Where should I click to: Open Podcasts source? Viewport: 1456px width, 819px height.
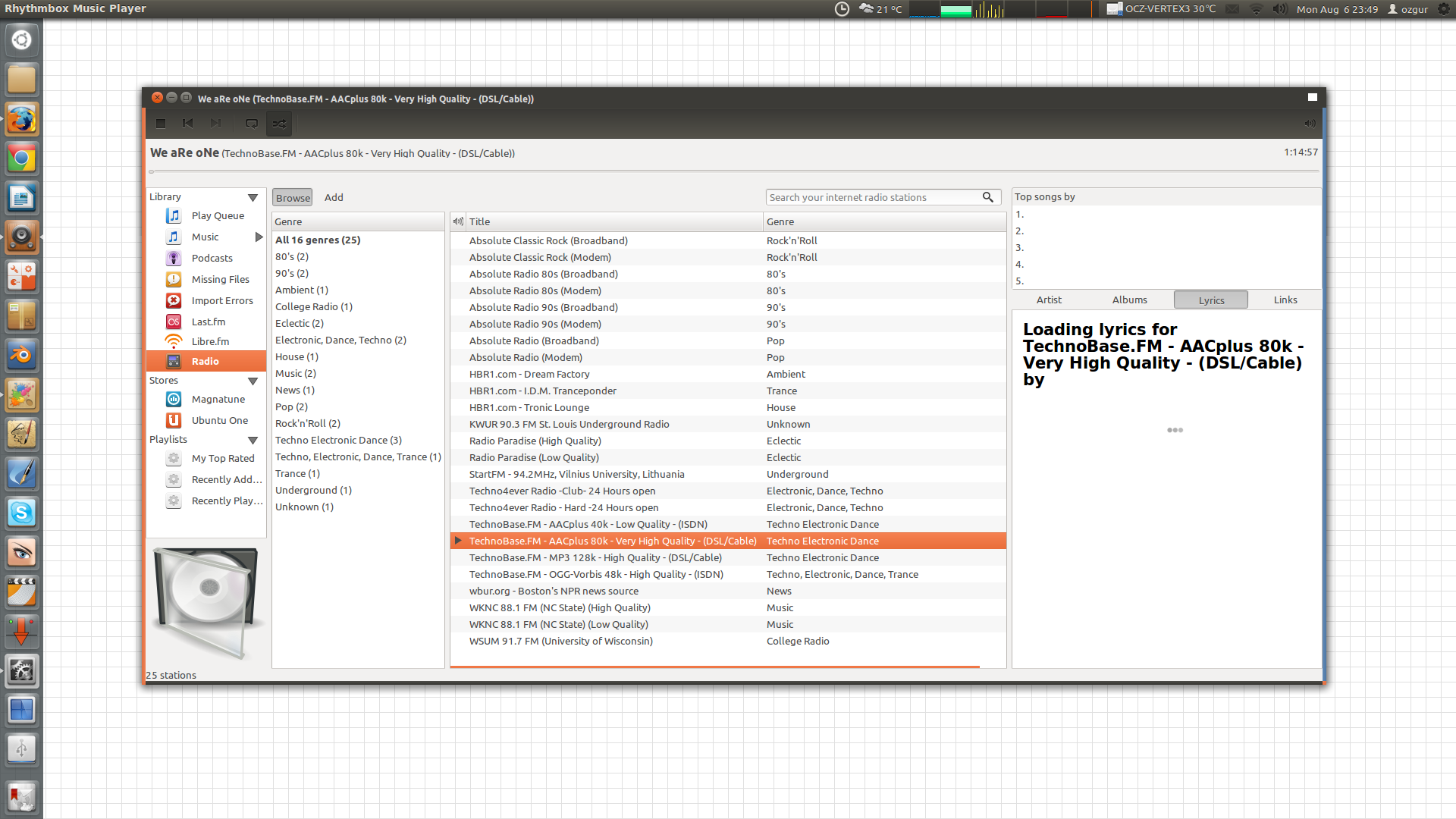(206, 259)
